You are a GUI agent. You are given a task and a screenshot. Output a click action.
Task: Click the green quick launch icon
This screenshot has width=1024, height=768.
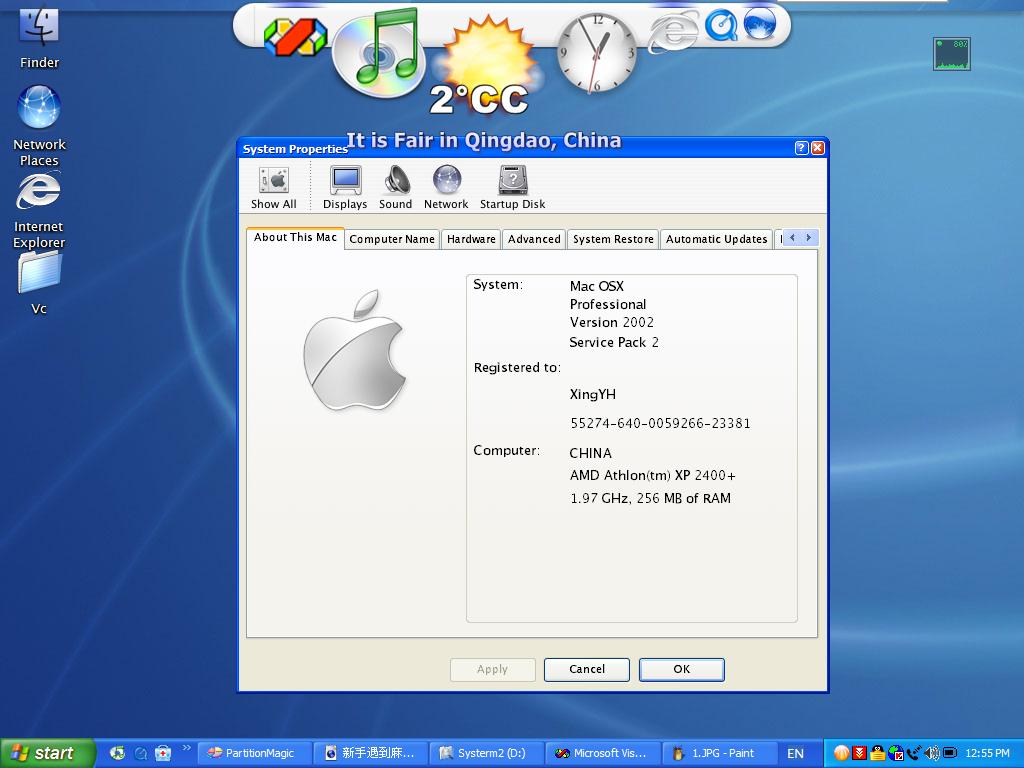(117, 753)
